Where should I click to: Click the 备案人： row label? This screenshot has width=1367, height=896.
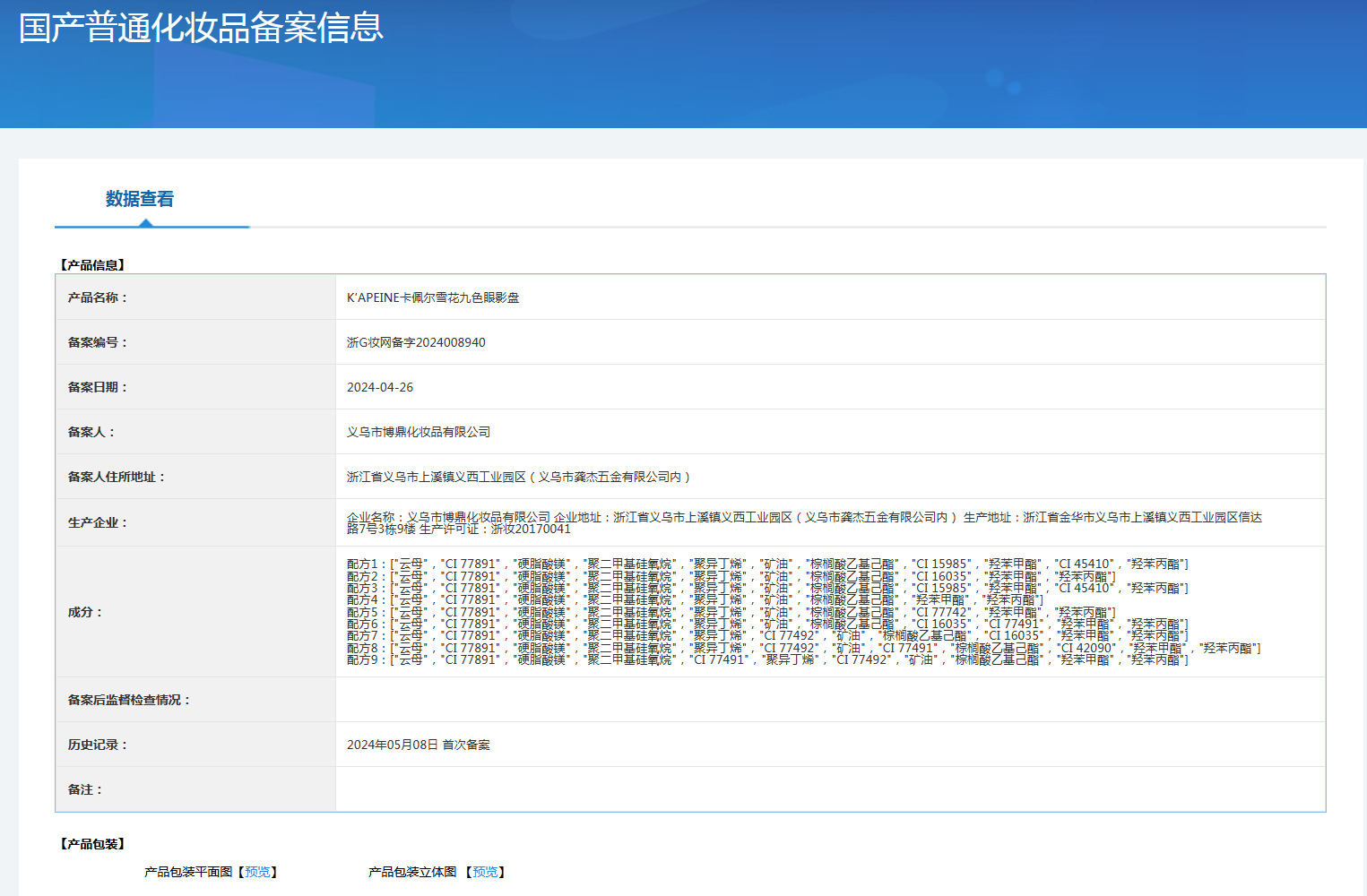click(92, 432)
